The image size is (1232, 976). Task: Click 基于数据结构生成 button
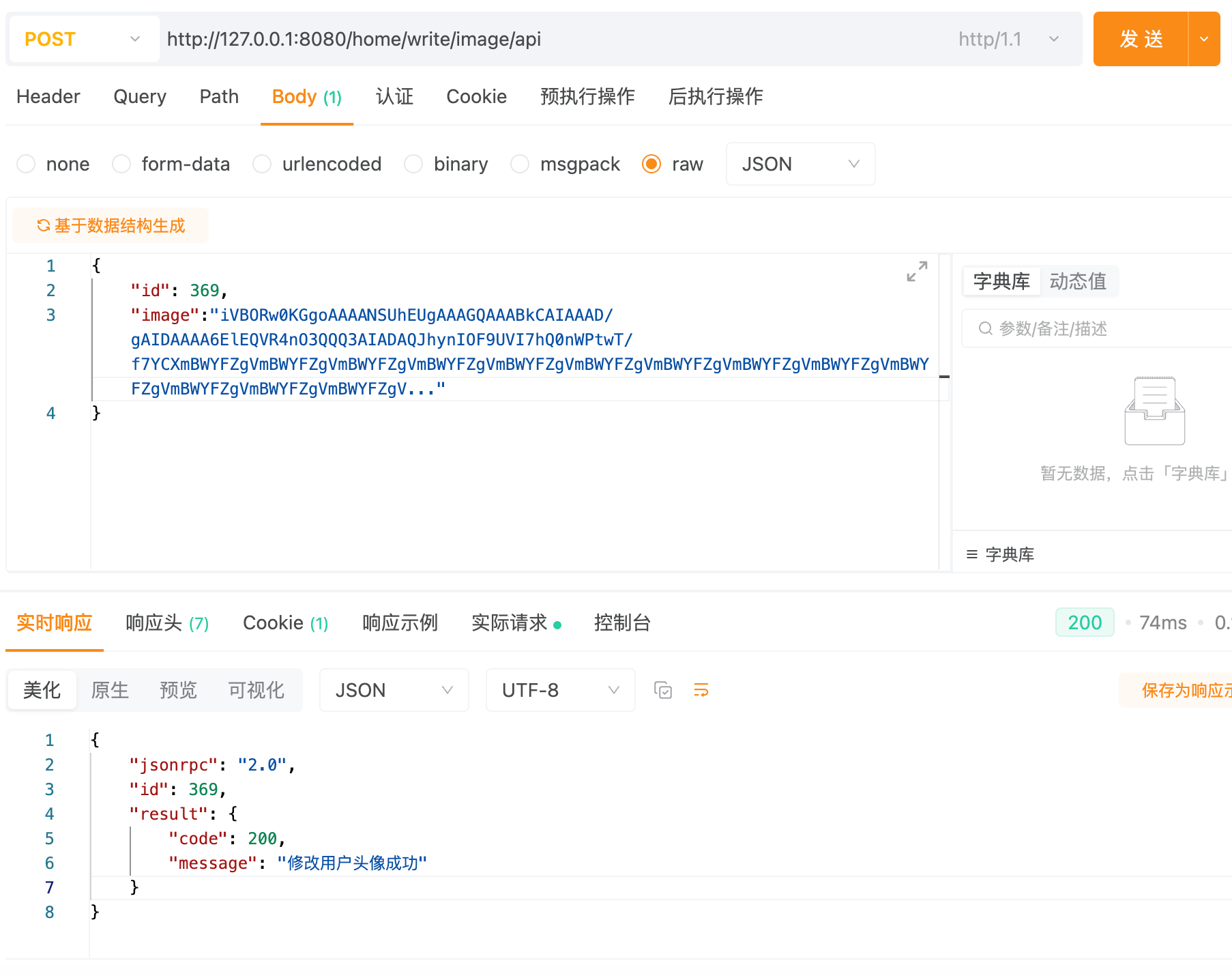(111, 225)
